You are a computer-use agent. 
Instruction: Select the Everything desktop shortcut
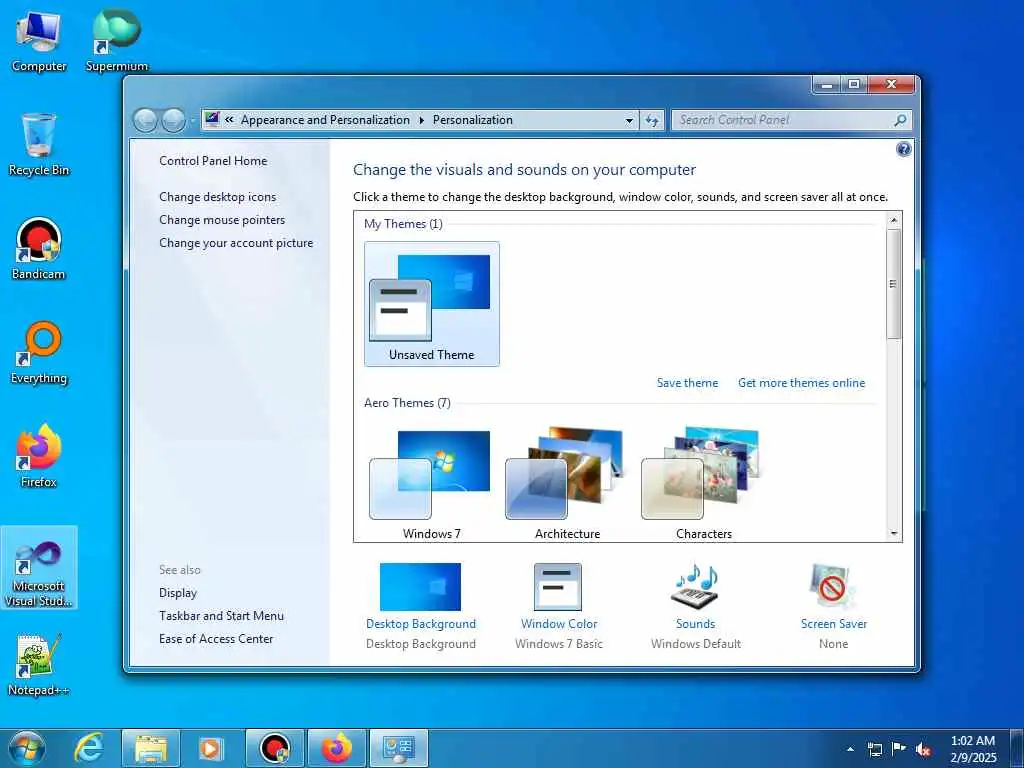[39, 353]
